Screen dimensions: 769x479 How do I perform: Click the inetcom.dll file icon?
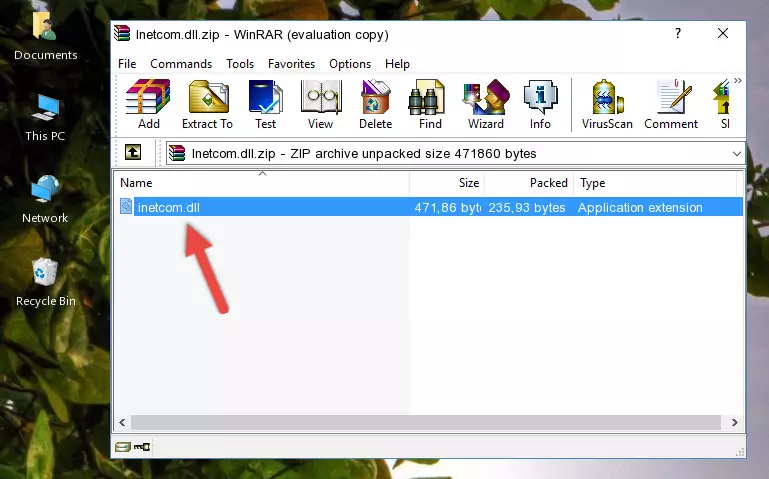point(126,207)
